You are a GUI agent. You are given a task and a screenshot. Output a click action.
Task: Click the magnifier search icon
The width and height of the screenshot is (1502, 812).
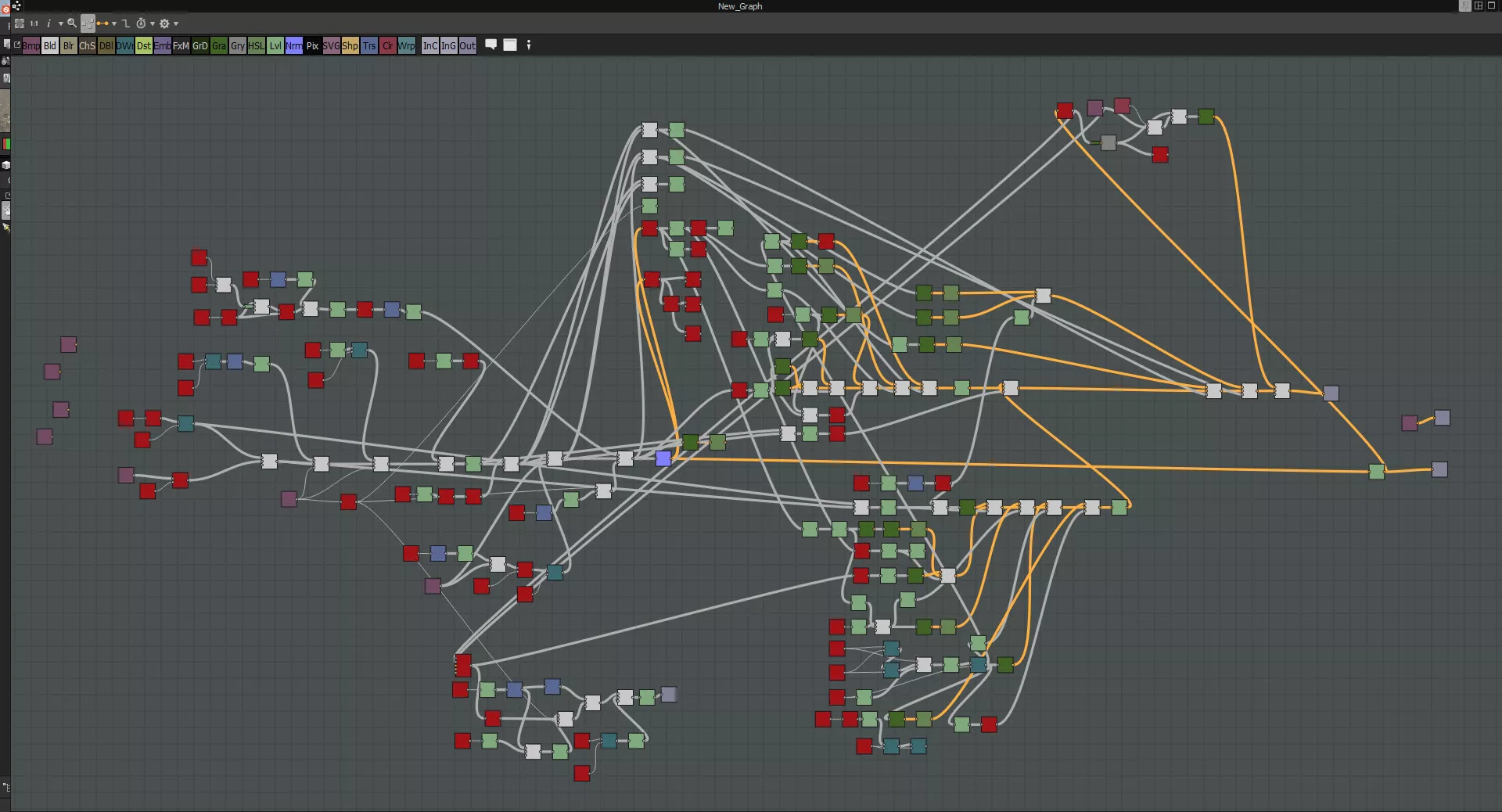point(72,23)
